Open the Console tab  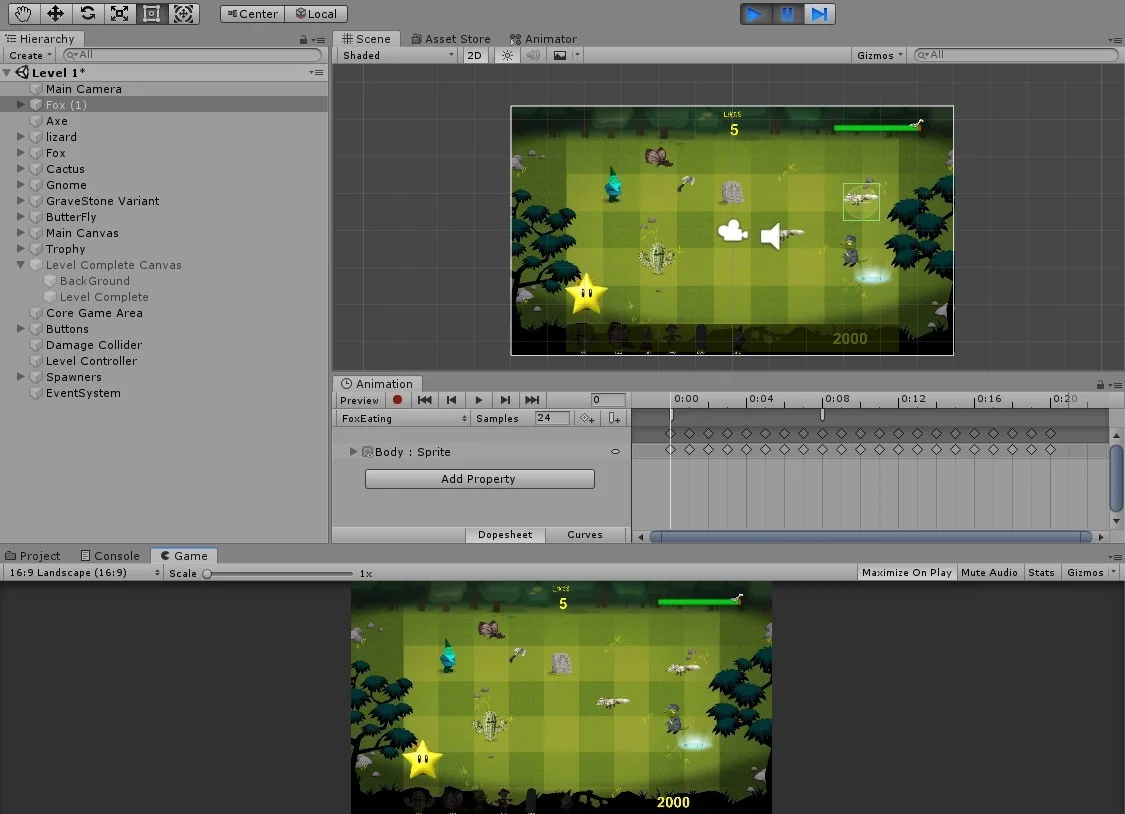pyautogui.click(x=110, y=556)
